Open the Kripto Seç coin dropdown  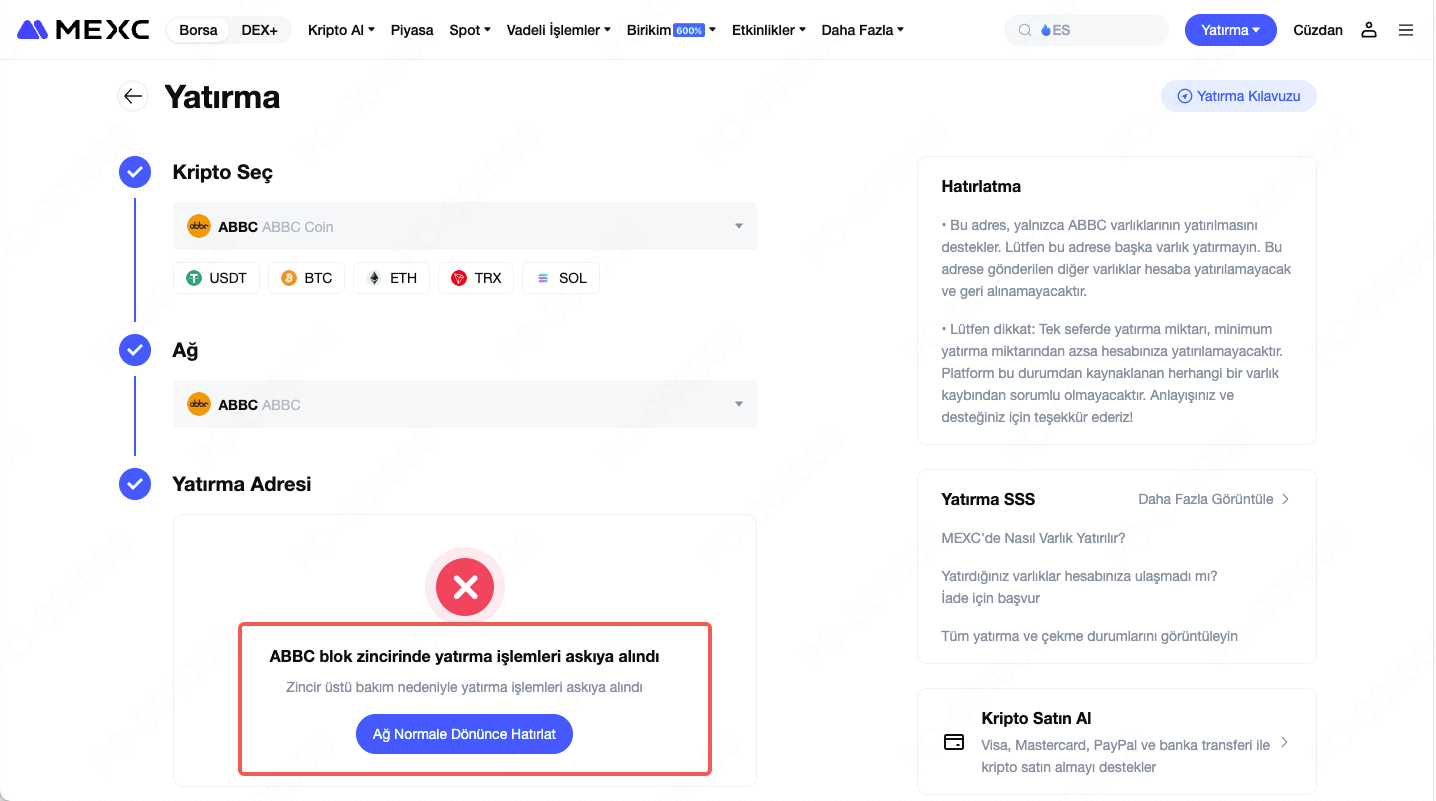click(x=465, y=226)
